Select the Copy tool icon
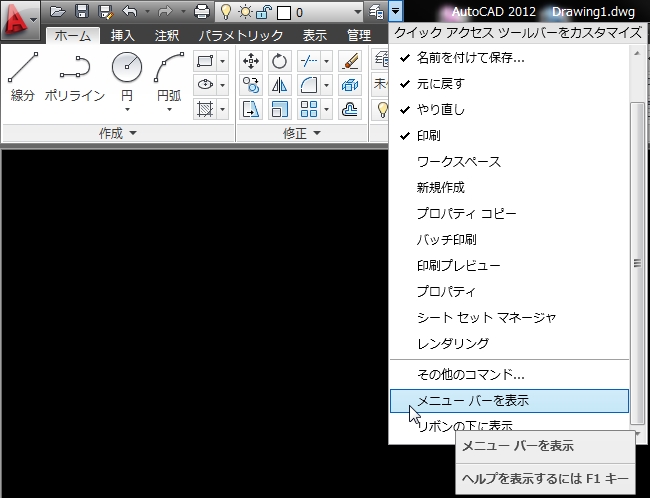 [251, 85]
